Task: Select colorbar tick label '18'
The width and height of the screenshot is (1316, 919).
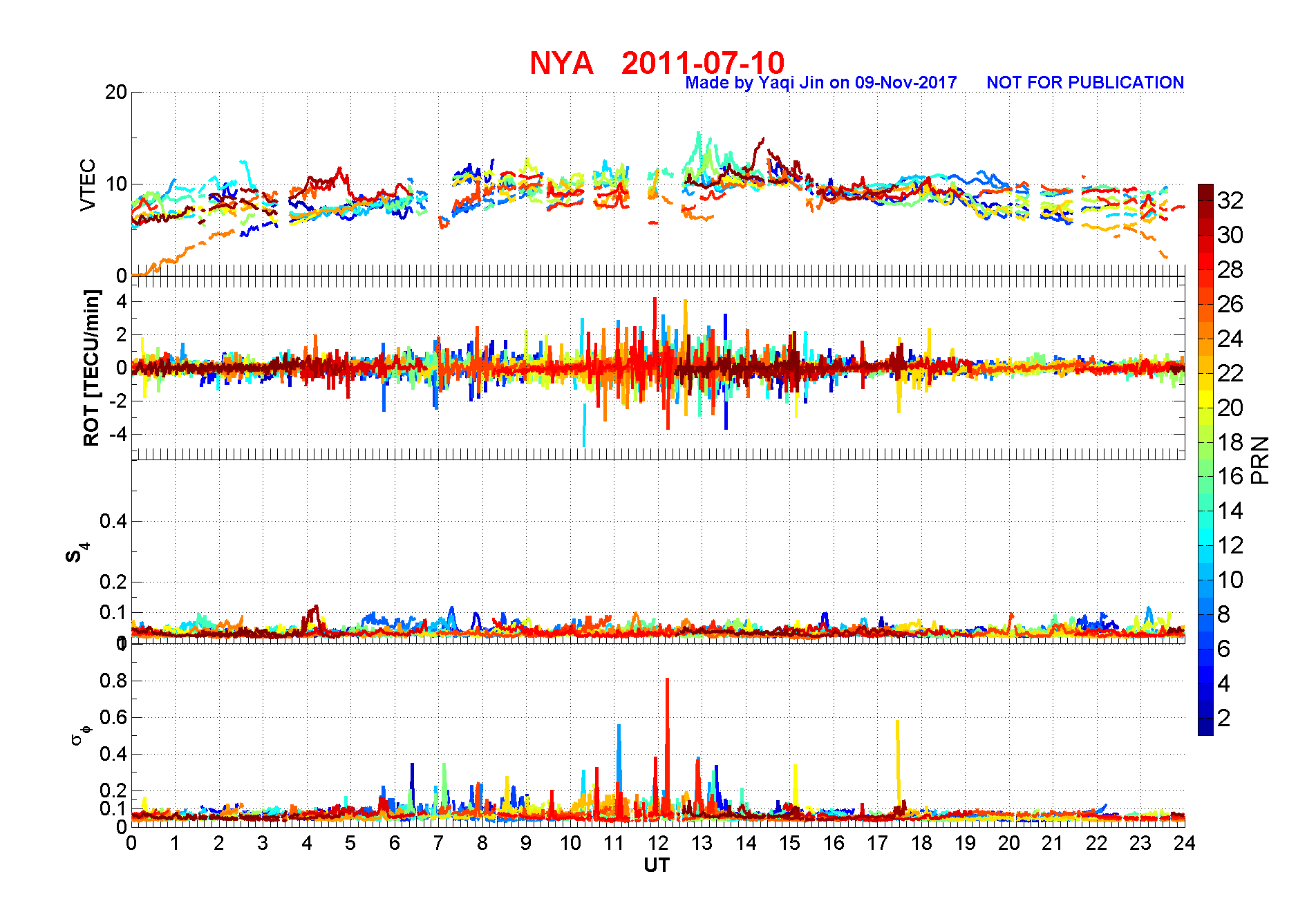Action: 1230,442
